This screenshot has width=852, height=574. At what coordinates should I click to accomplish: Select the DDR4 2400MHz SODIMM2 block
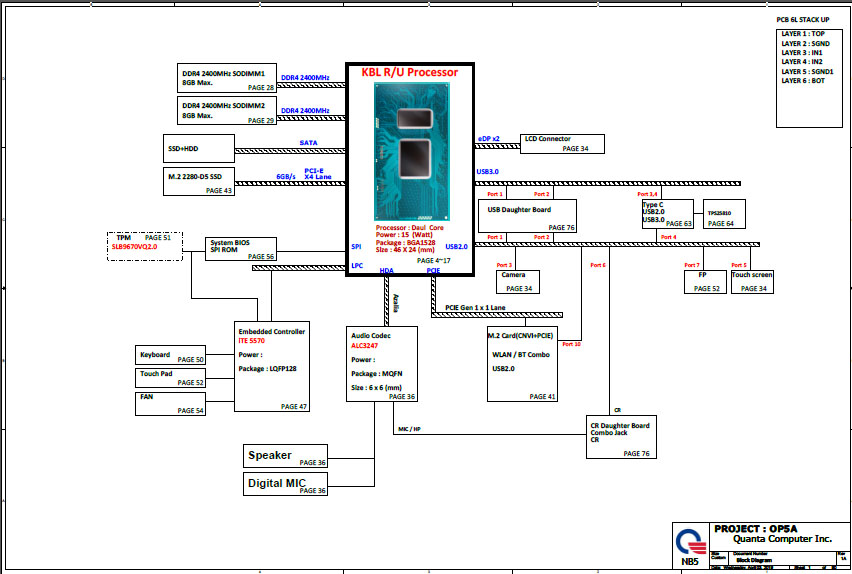228,110
